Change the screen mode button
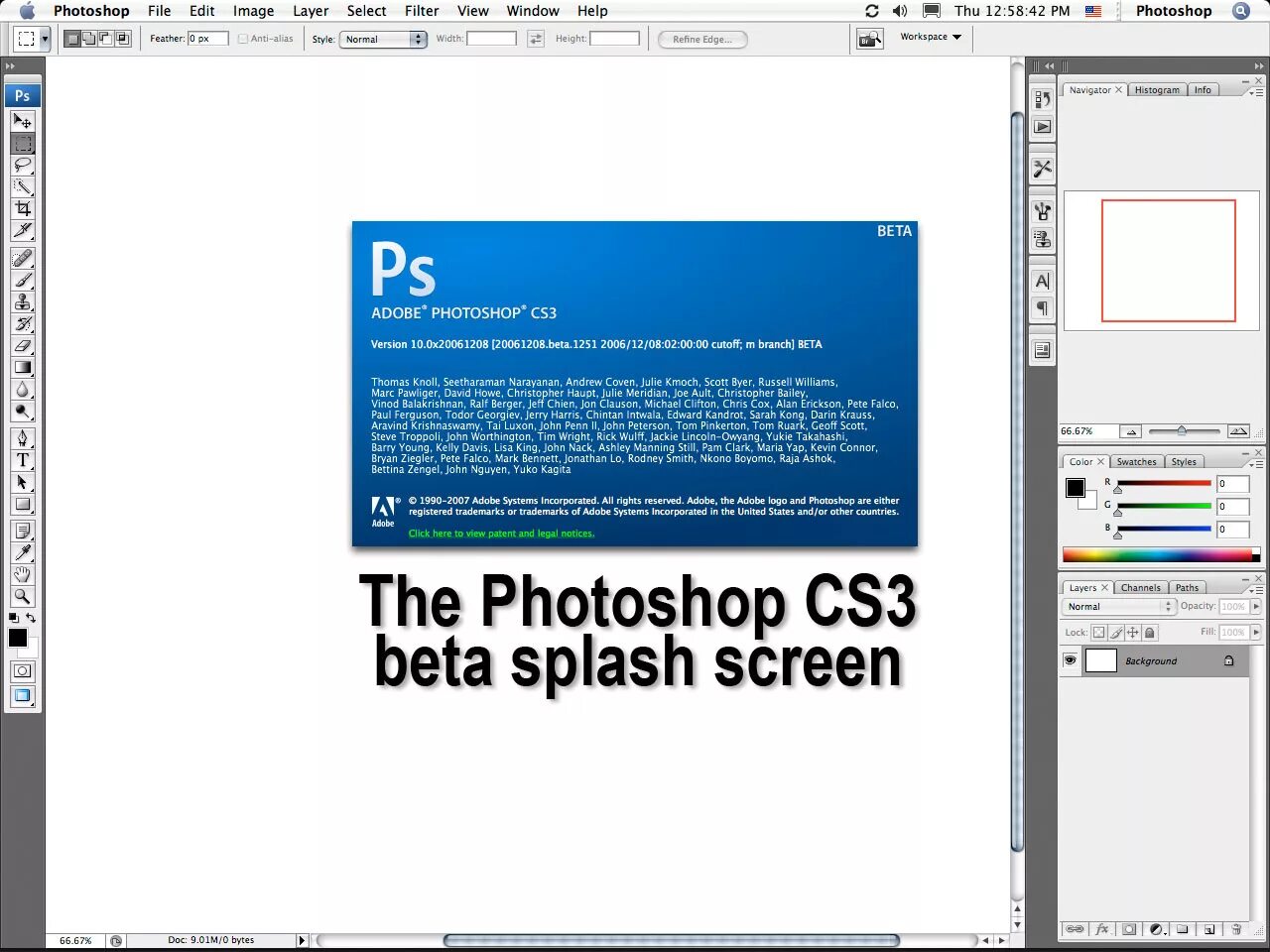 tap(22, 695)
